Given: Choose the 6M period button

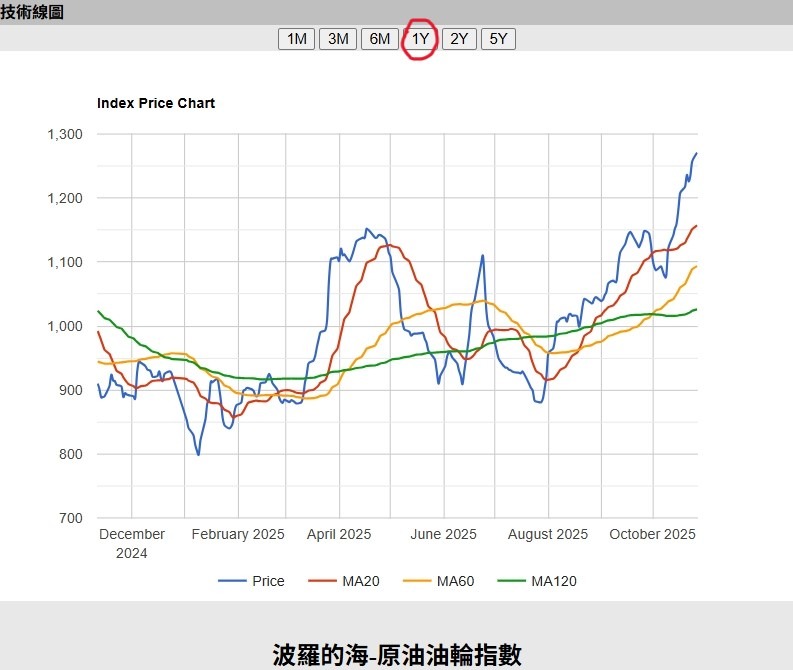Looking at the screenshot, I should pyautogui.click(x=380, y=39).
